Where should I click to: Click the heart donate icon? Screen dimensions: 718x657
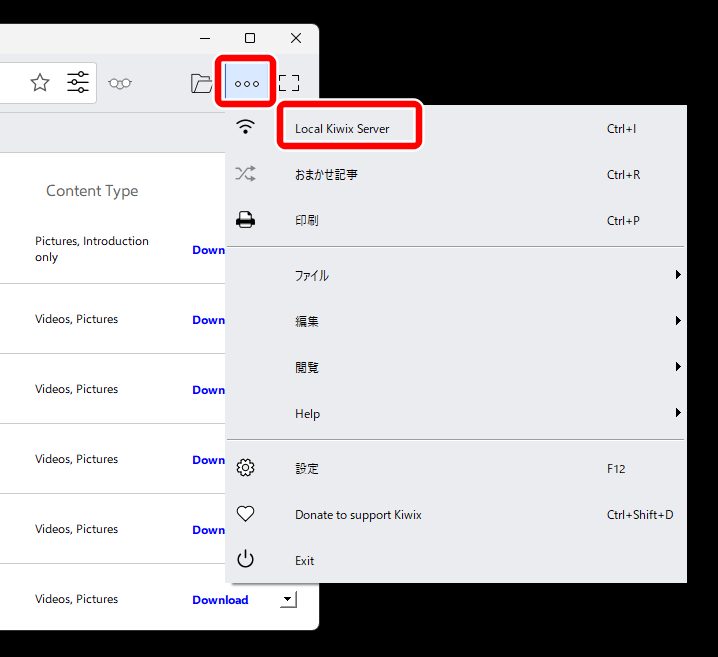coord(245,514)
